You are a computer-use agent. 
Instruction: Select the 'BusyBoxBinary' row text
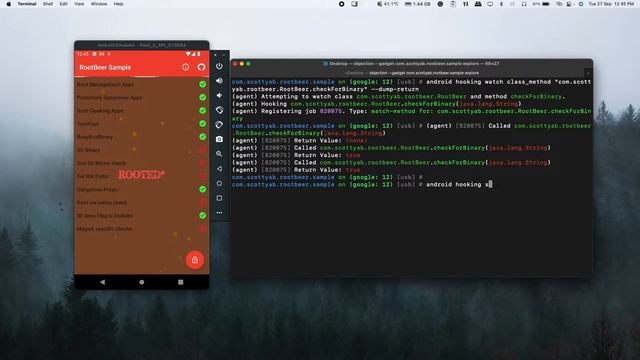[95, 137]
